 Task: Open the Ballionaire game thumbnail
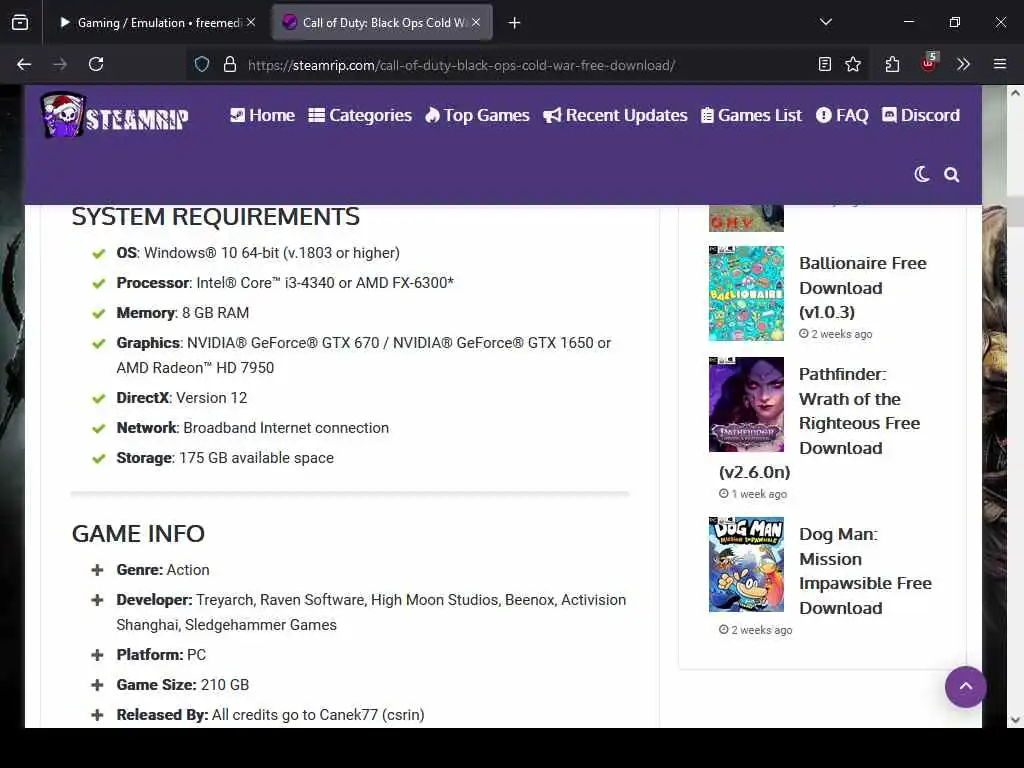(746, 293)
